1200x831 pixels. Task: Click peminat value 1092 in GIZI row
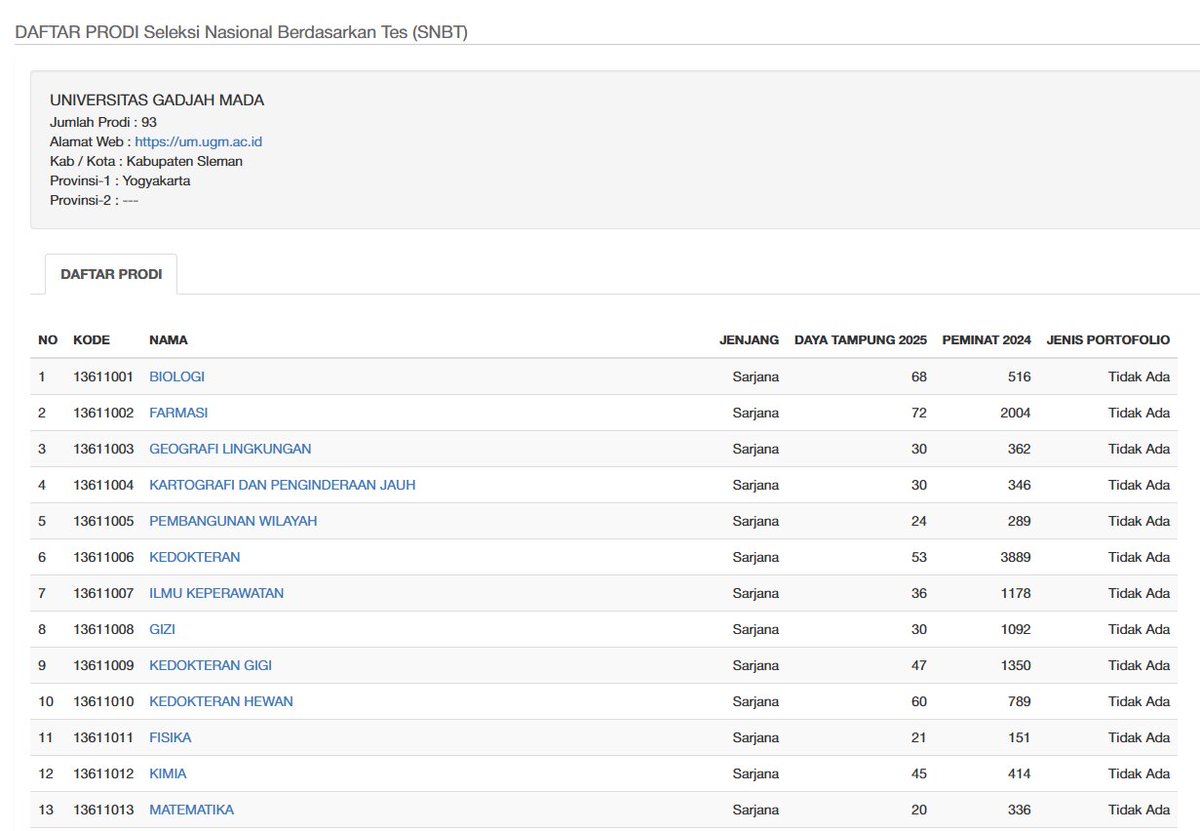click(1015, 629)
